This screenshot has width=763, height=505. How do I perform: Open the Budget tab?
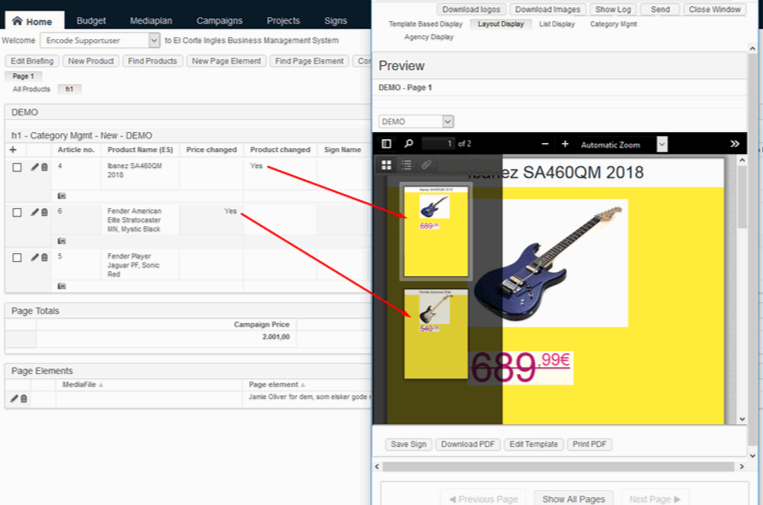pos(91,20)
